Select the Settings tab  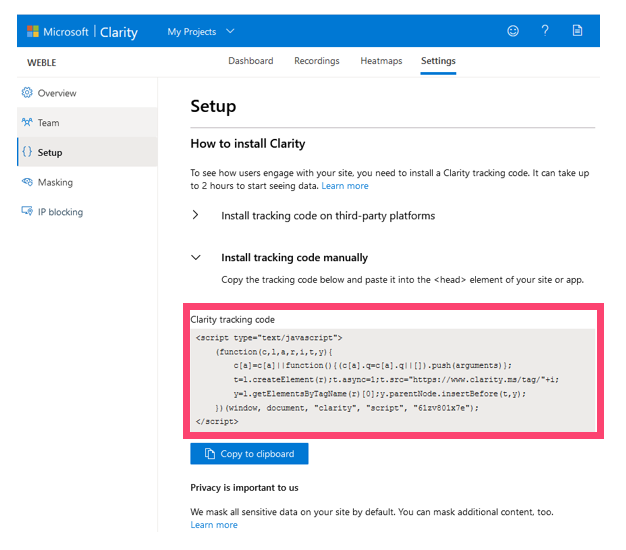click(x=438, y=61)
